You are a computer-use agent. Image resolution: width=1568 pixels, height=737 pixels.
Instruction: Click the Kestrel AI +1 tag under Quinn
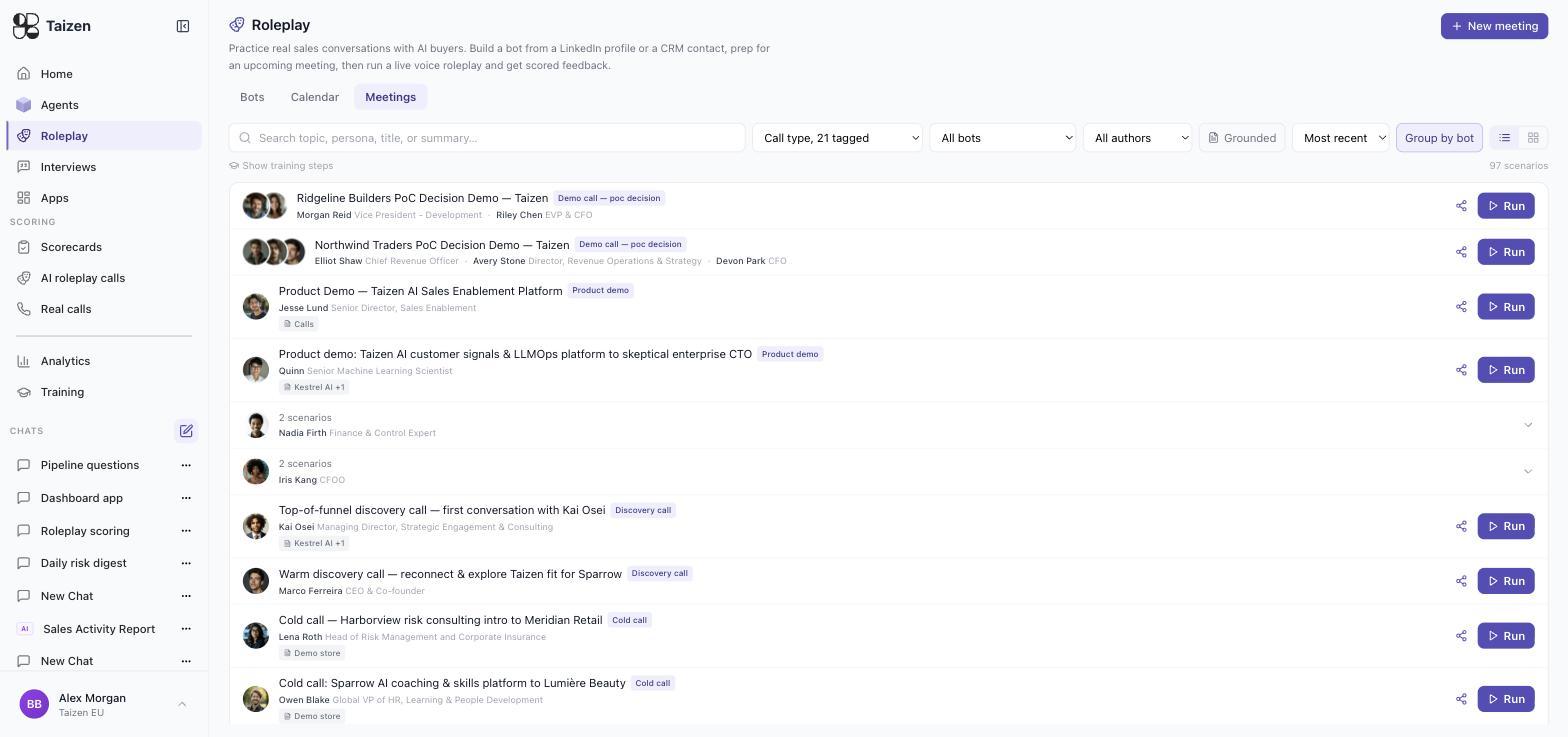(x=314, y=387)
